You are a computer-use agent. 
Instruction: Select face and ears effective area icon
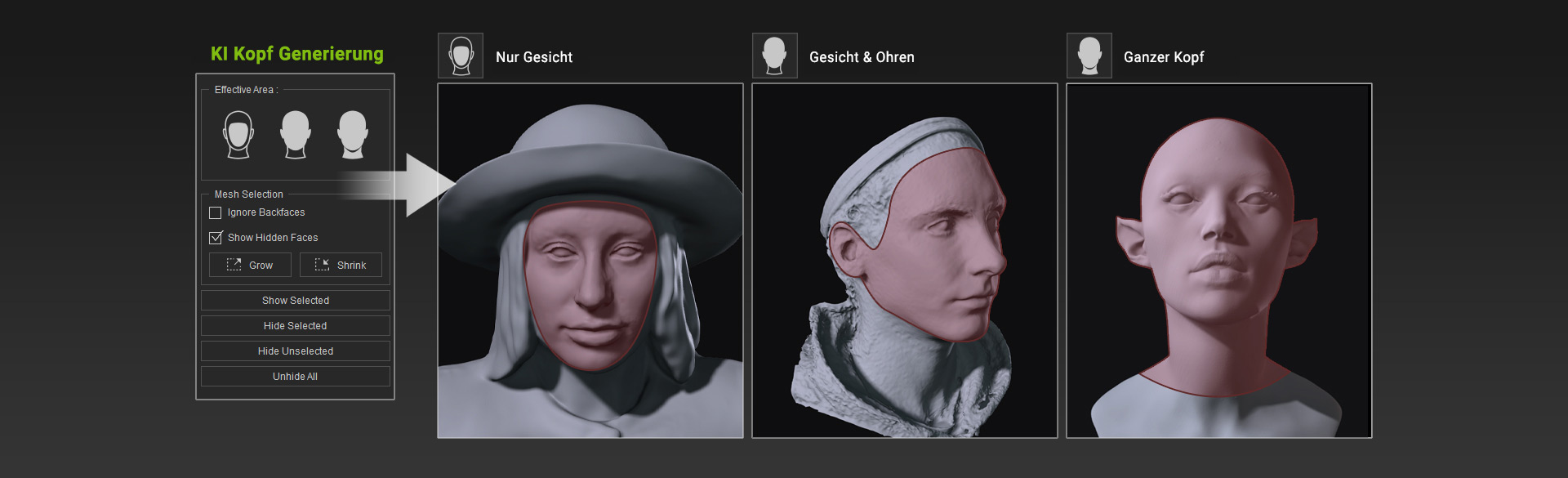pyautogui.click(x=296, y=135)
